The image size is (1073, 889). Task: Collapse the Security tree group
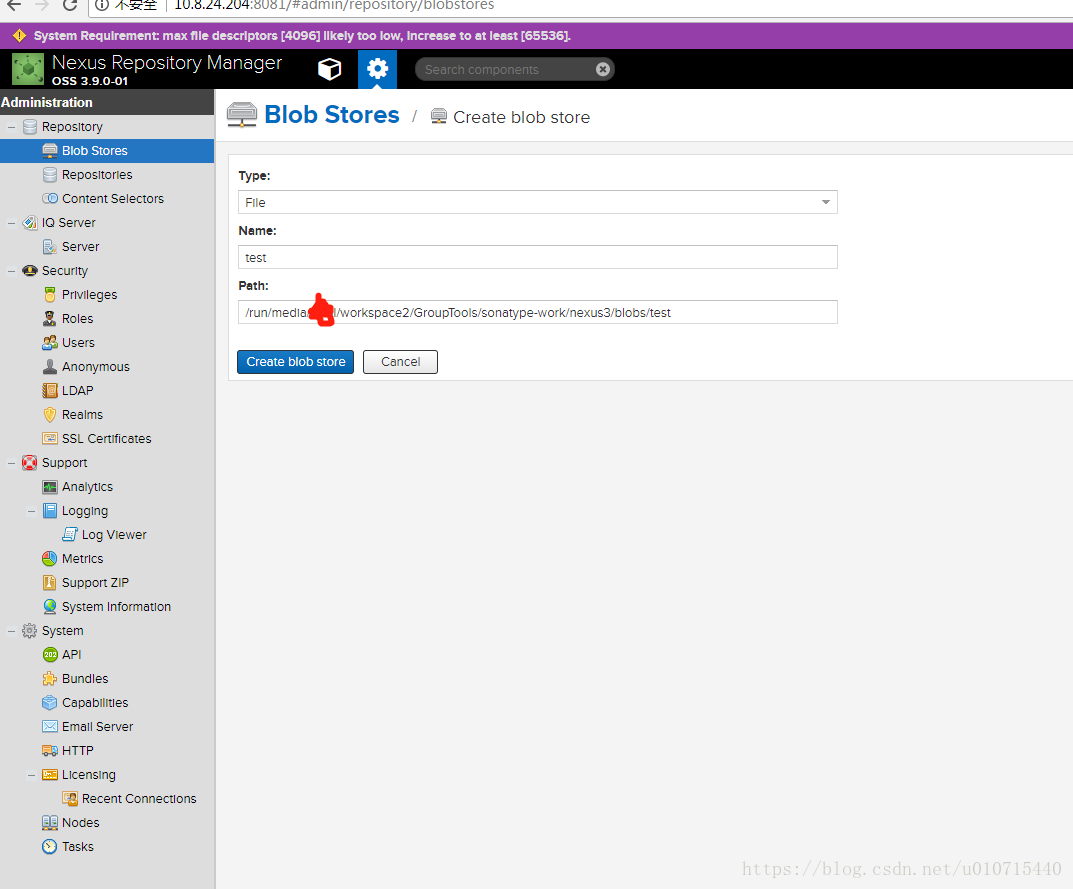[11, 270]
